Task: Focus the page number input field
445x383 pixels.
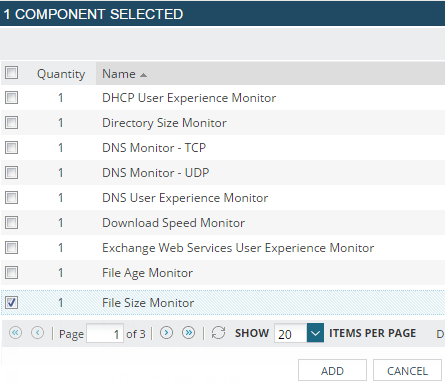Action: tap(105, 333)
